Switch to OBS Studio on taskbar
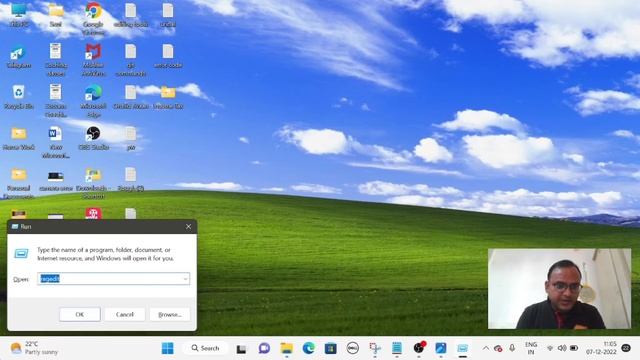The height and width of the screenshot is (360, 640). click(x=419, y=348)
